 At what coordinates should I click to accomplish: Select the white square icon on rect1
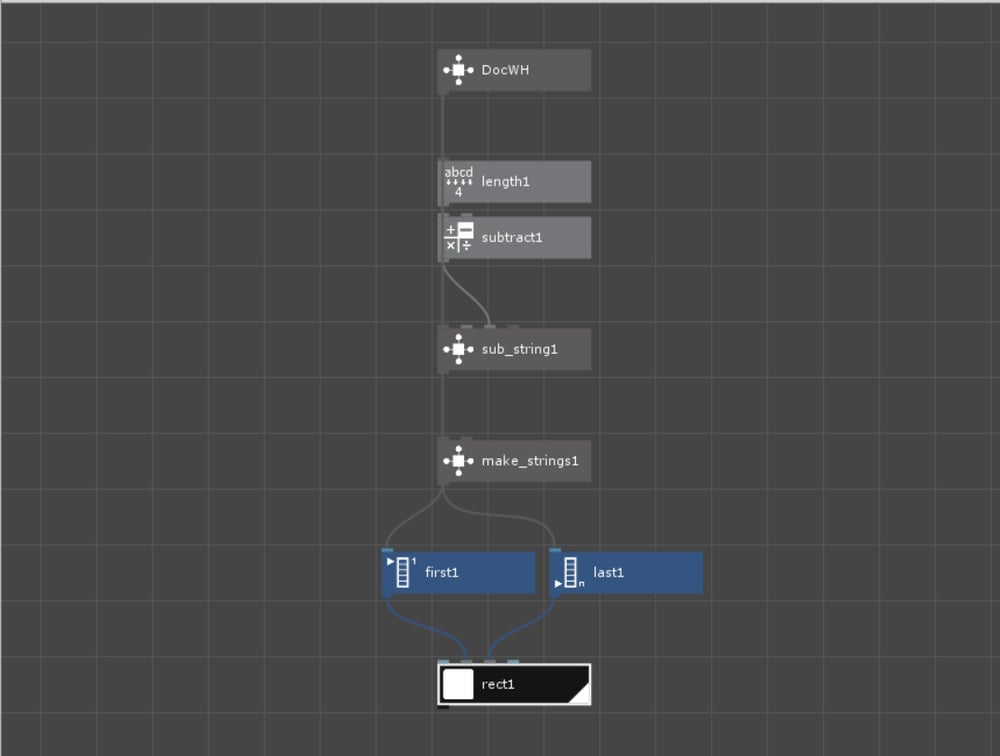pos(458,684)
